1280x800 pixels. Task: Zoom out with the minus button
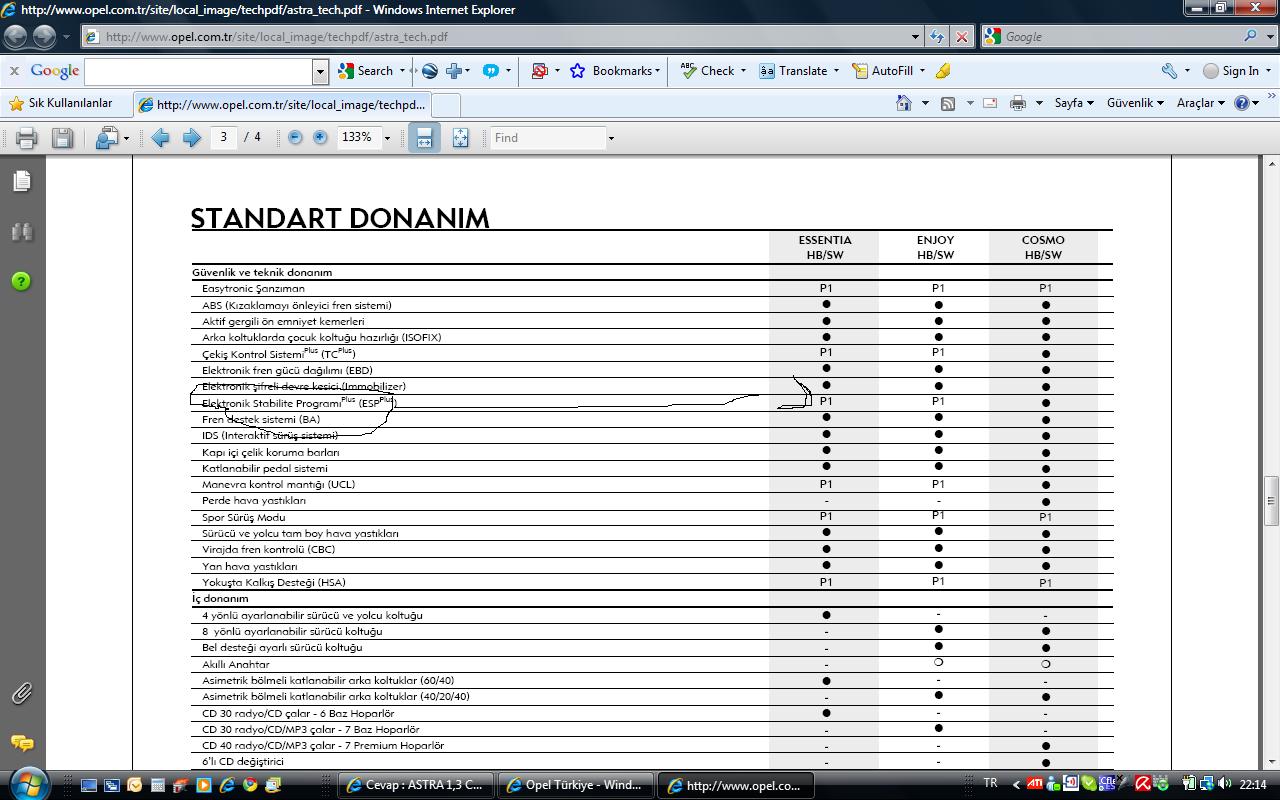click(x=295, y=137)
